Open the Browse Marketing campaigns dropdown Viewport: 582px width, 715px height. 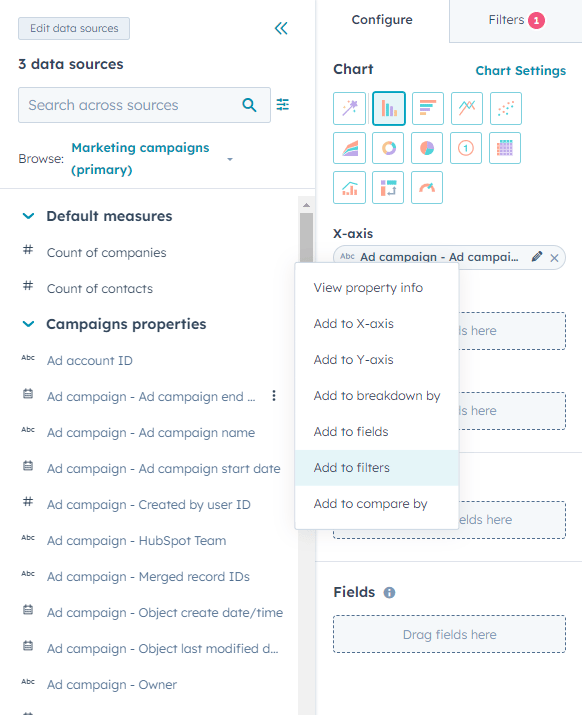click(x=152, y=159)
